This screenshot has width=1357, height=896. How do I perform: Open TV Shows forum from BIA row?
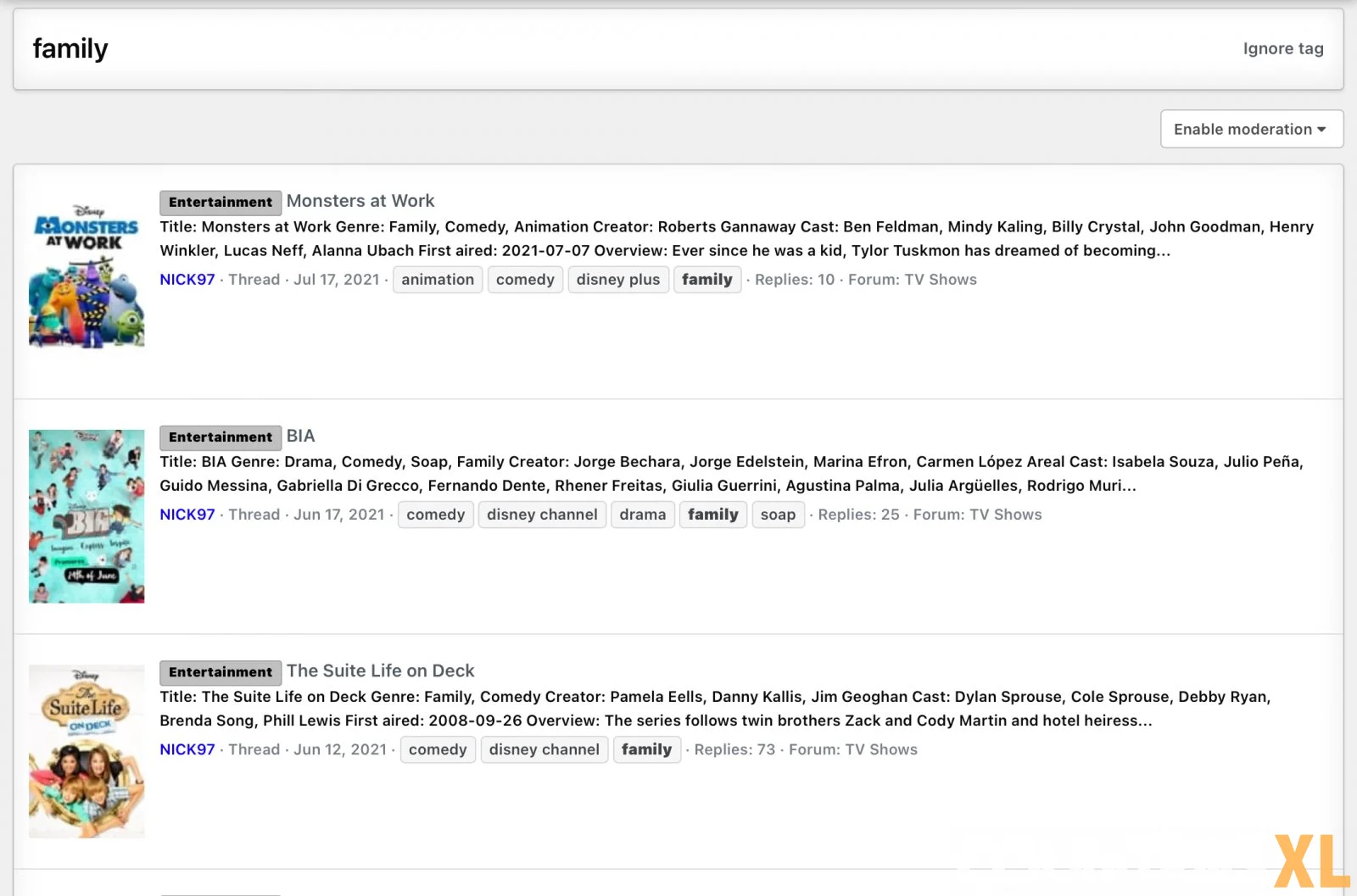(1006, 515)
